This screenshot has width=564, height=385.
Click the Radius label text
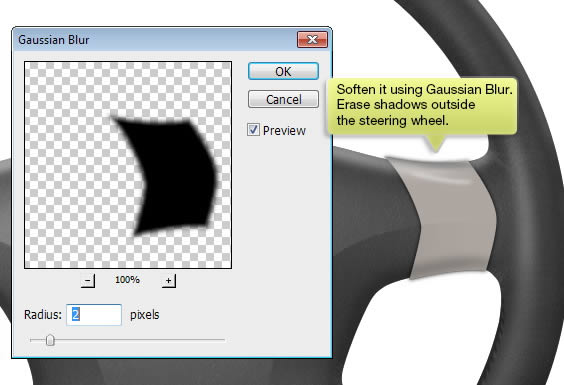point(43,315)
